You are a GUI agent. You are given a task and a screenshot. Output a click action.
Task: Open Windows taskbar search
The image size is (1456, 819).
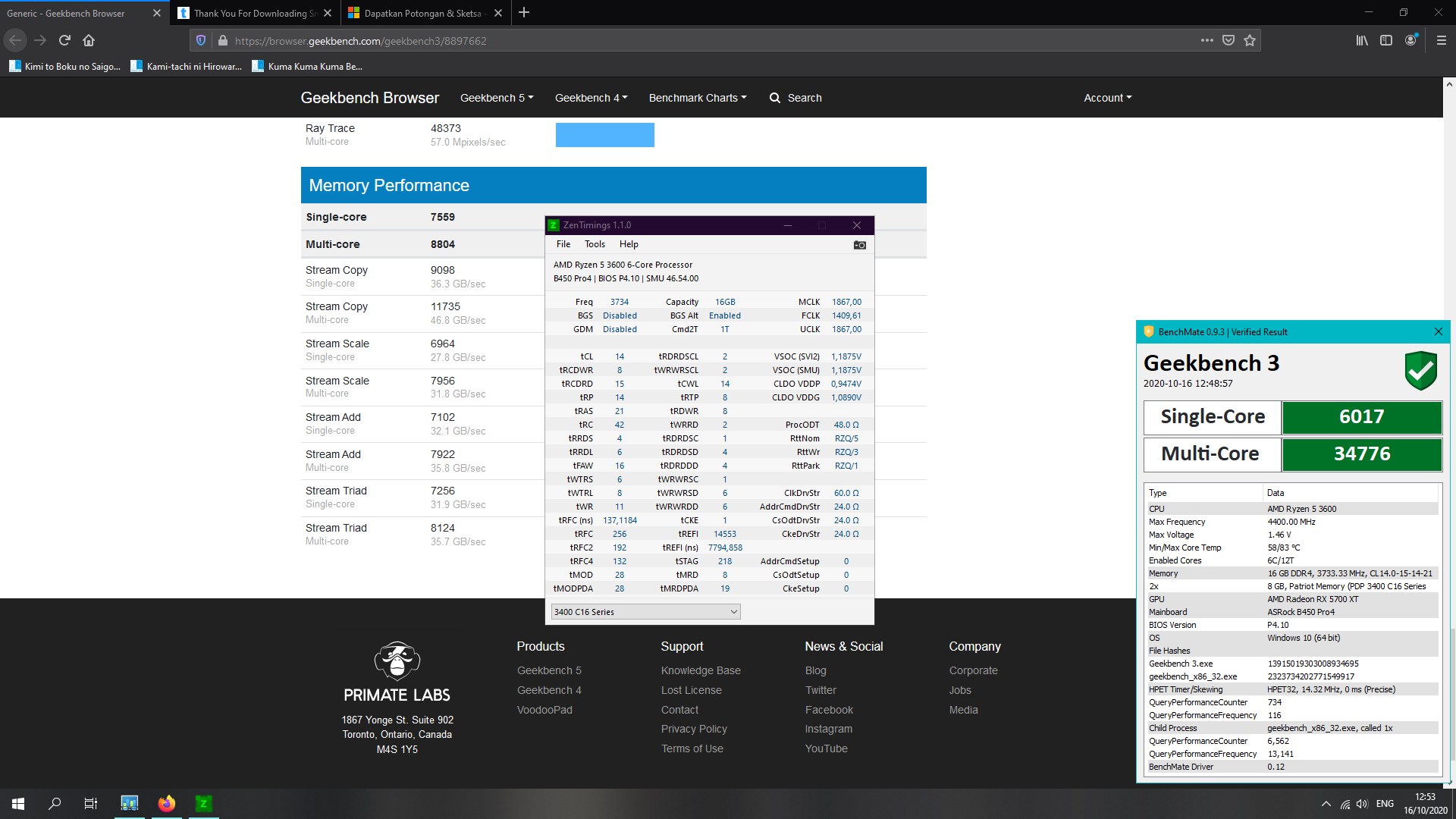click(55, 804)
